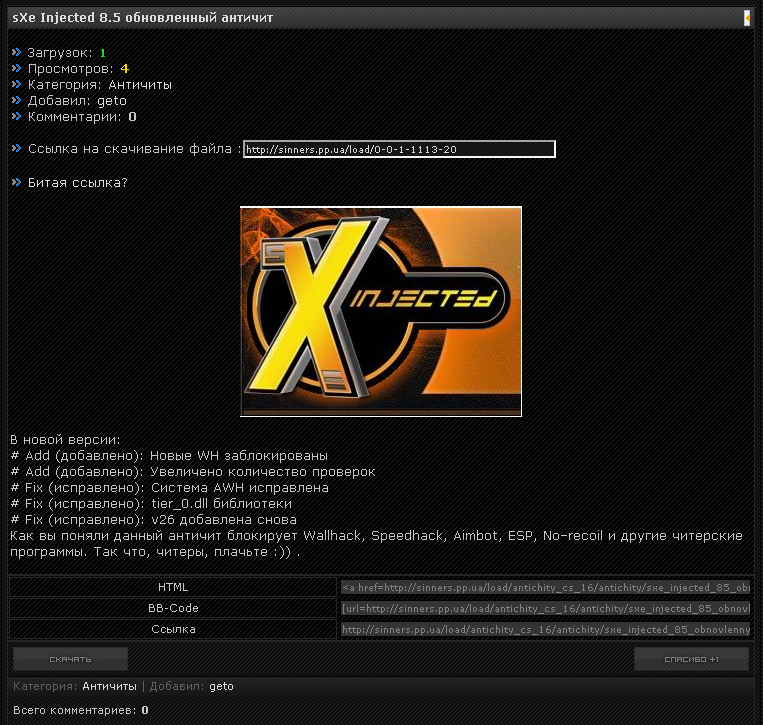Image resolution: width=763 pixels, height=725 pixels.
Task: Select the BB-Code field
Action: 545,608
